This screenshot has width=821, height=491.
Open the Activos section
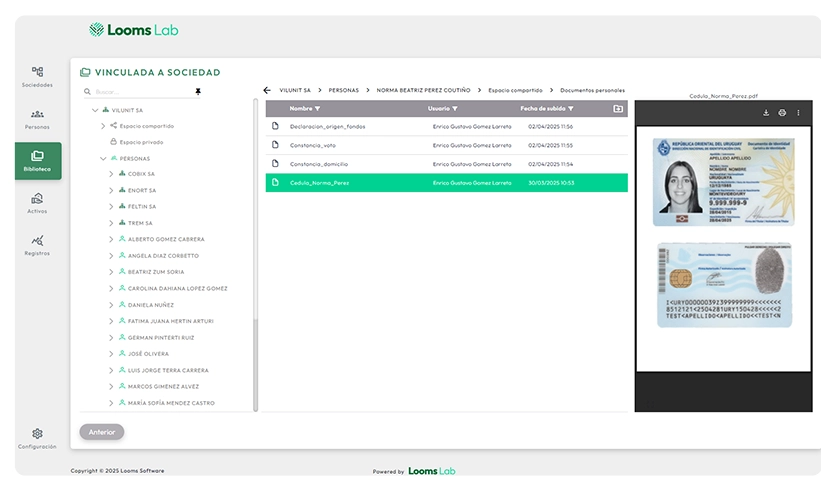click(37, 203)
